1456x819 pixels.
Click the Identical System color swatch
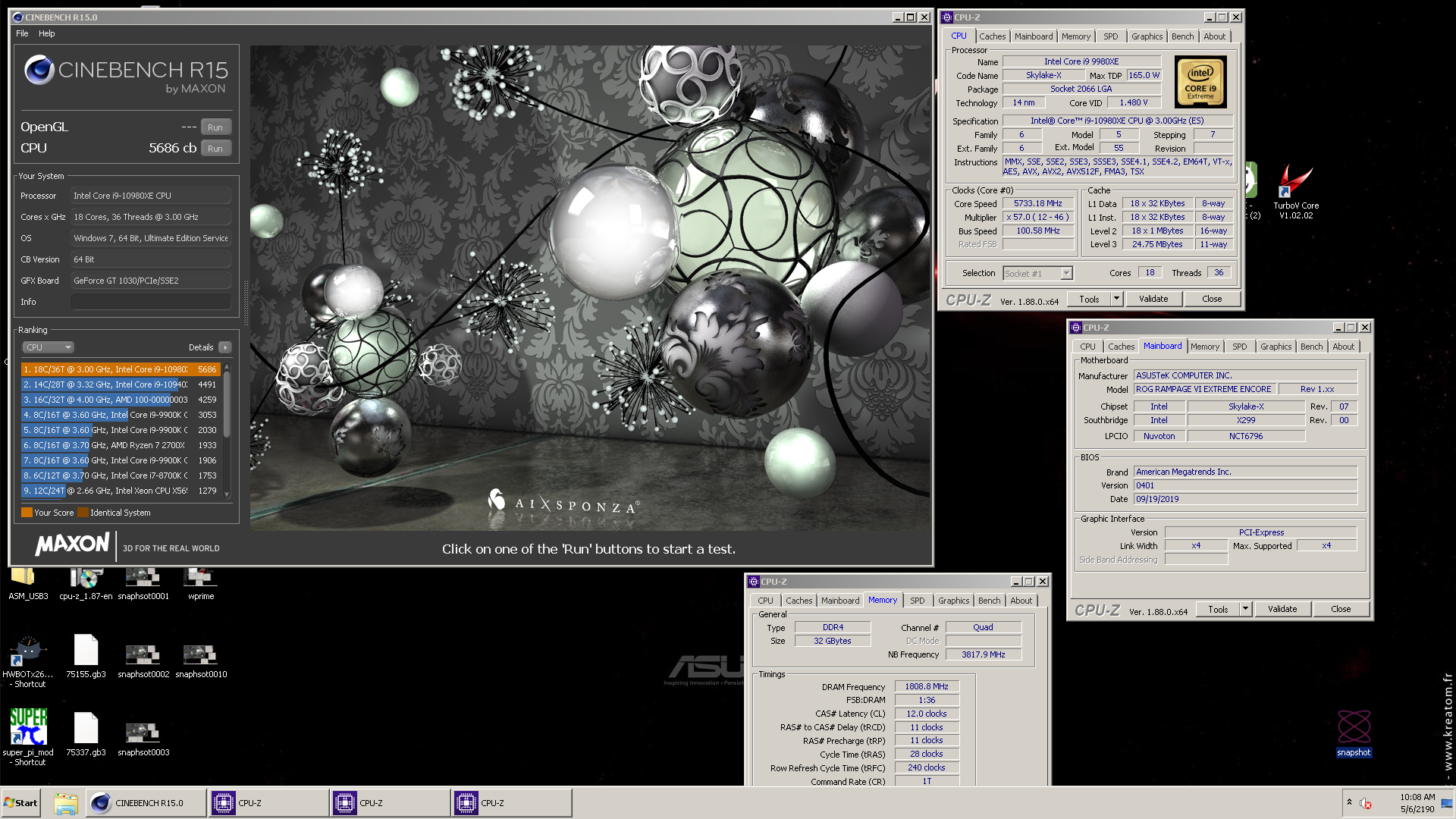click(x=83, y=513)
